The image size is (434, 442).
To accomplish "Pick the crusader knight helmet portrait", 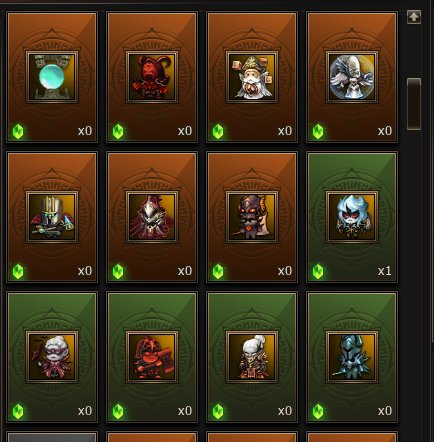I will [x=52, y=217].
